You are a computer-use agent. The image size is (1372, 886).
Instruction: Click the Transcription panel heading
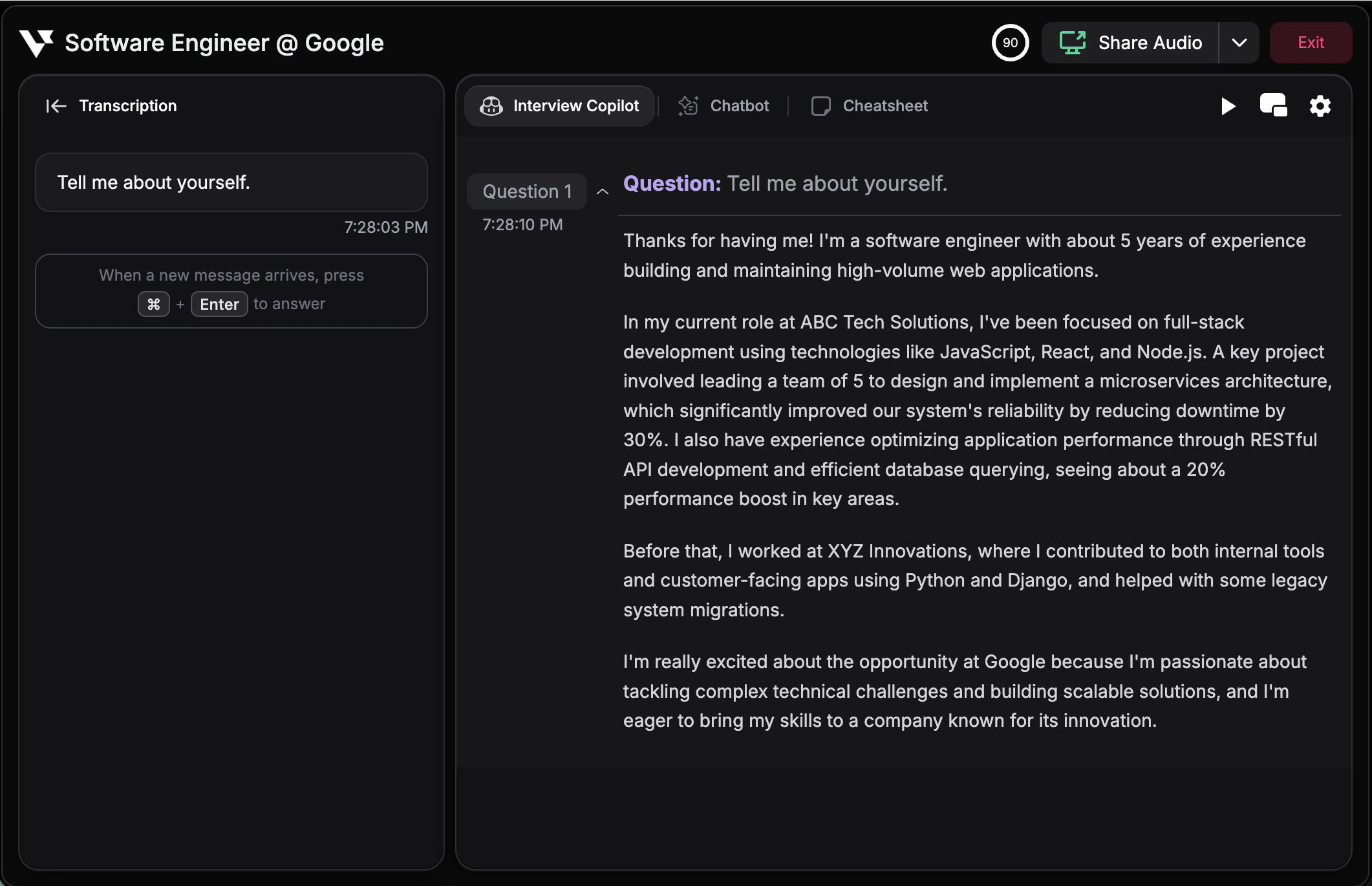coord(128,106)
